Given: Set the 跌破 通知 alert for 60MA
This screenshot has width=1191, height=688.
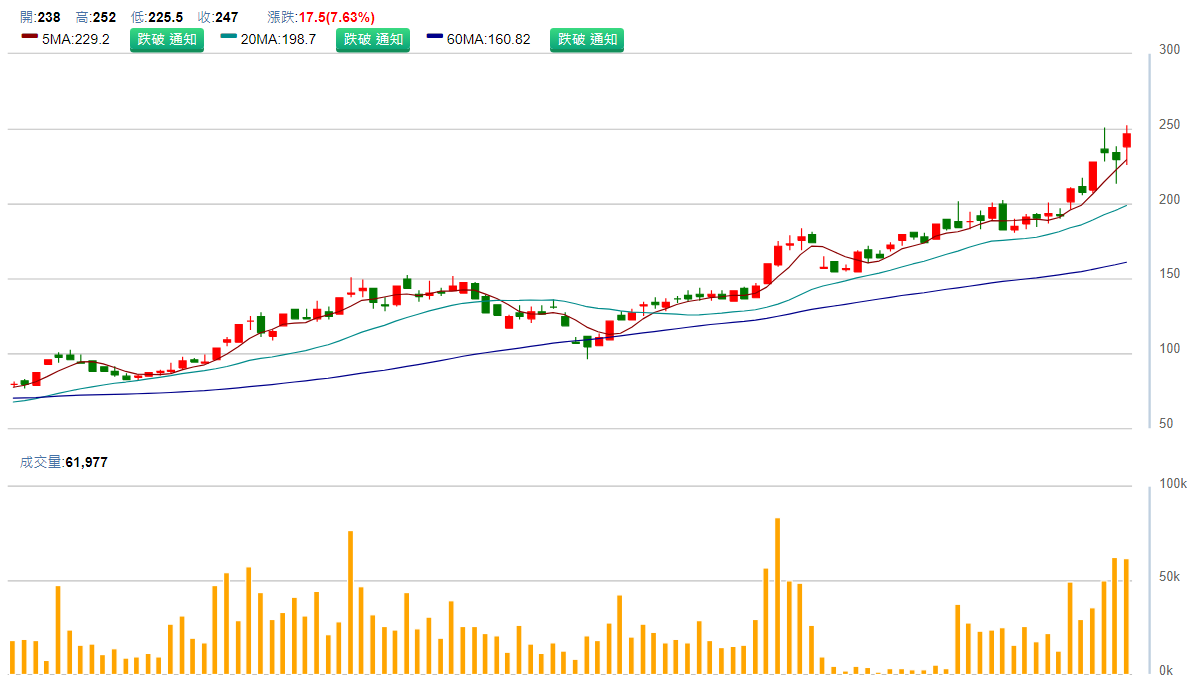Looking at the screenshot, I should pyautogui.click(x=587, y=40).
